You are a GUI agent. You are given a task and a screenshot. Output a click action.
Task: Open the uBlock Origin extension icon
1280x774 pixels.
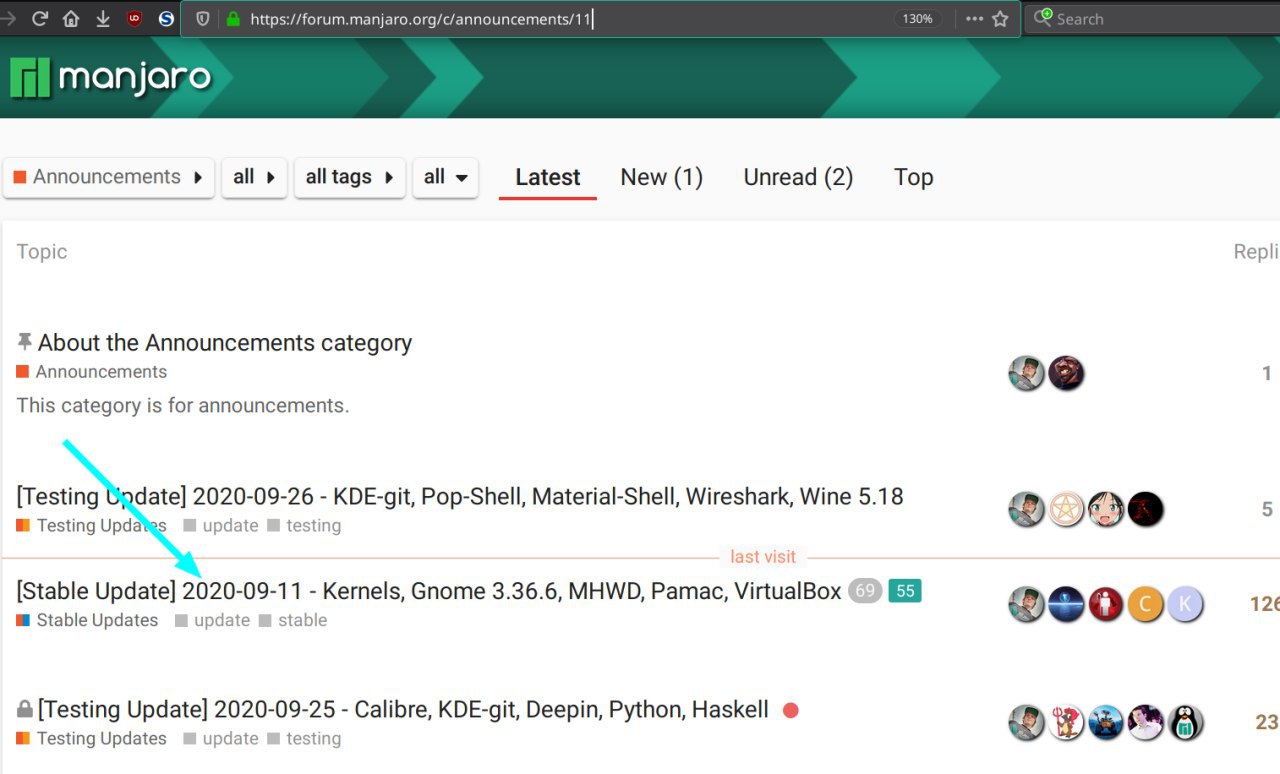(134, 18)
